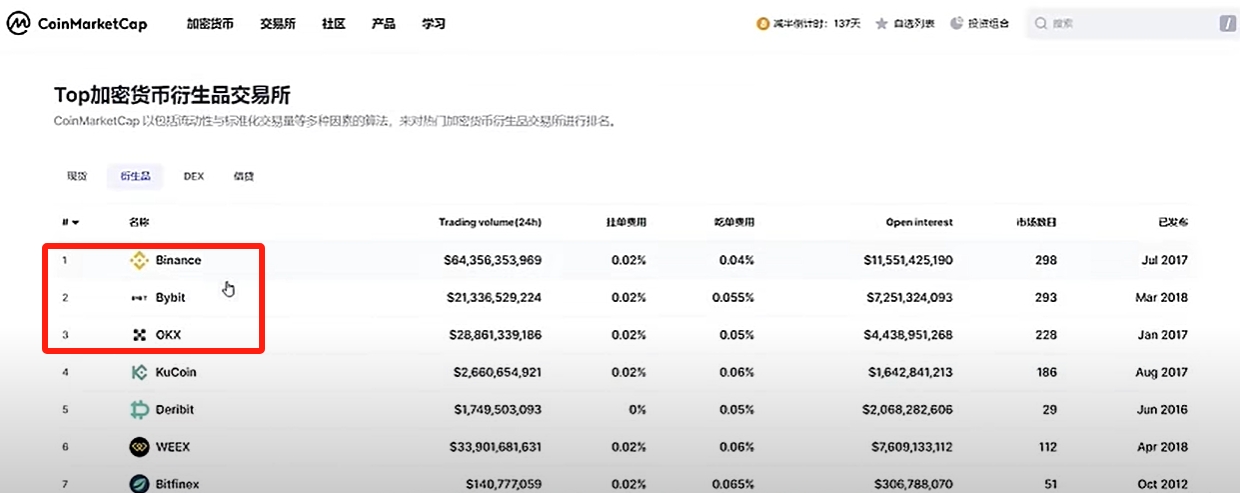Click the Bybit exchange logo icon
Image resolution: width=1240 pixels, height=493 pixels.
tap(139, 298)
